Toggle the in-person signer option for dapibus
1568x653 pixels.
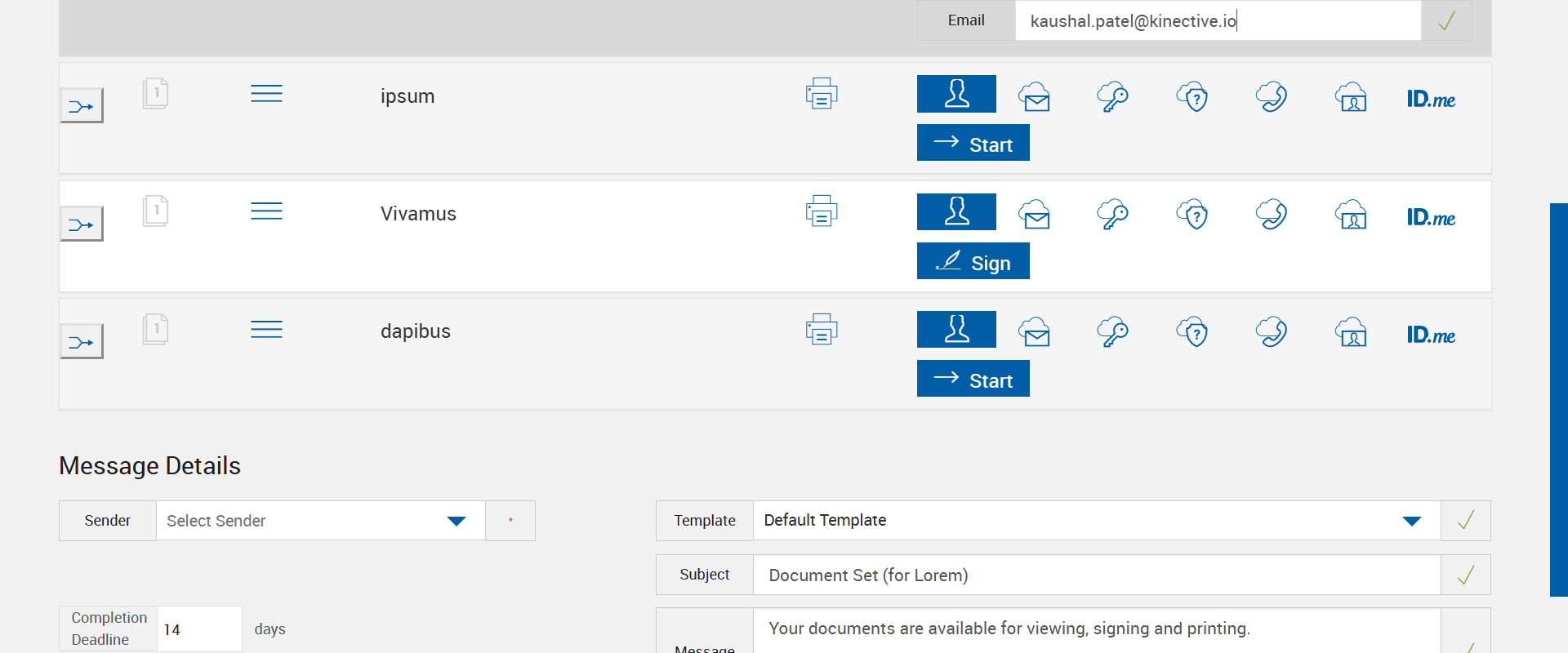click(x=956, y=330)
